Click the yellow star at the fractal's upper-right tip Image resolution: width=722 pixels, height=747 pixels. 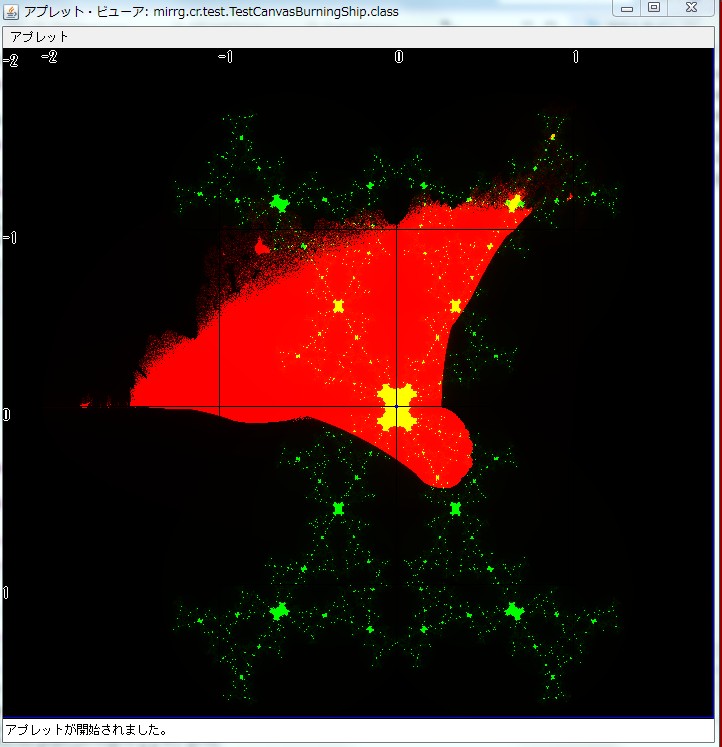click(514, 203)
